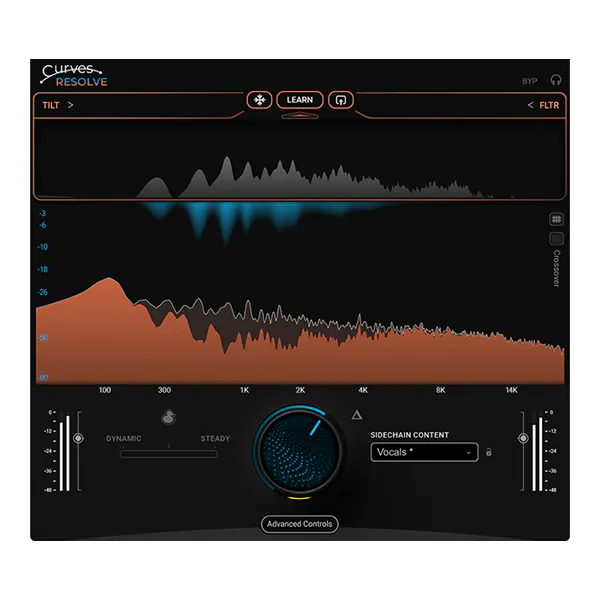This screenshot has height=600, width=600.
Task: Click the headphones listen icon
Action: coord(556,80)
